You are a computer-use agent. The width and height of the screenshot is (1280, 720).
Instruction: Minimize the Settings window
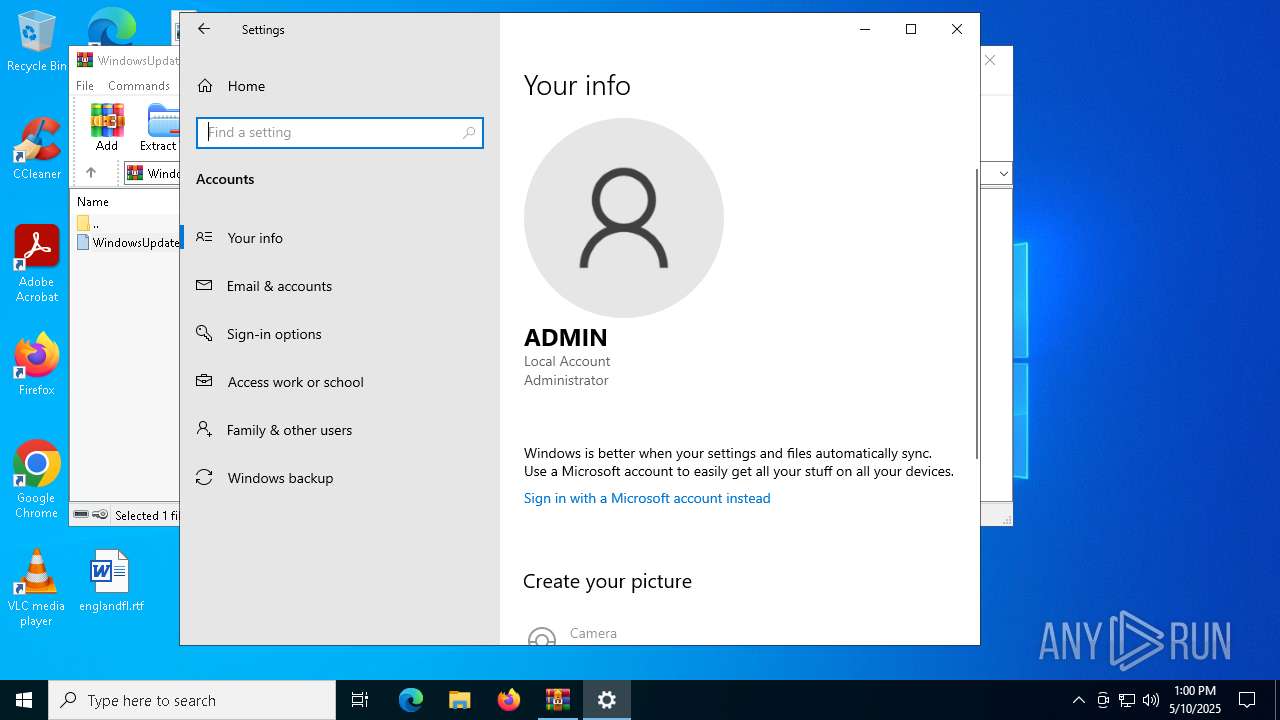pos(865,29)
